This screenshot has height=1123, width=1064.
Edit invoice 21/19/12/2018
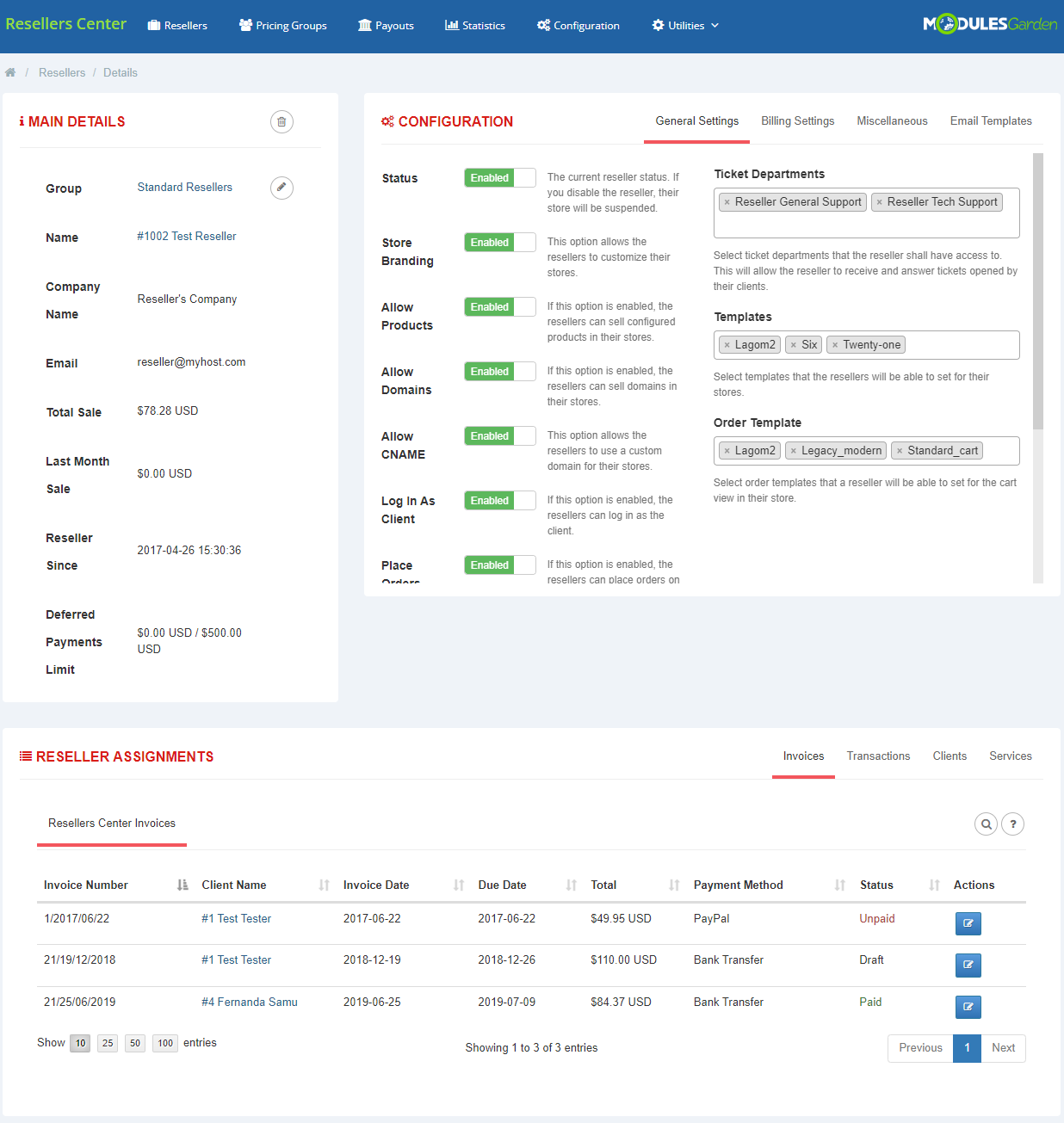[x=968, y=966]
